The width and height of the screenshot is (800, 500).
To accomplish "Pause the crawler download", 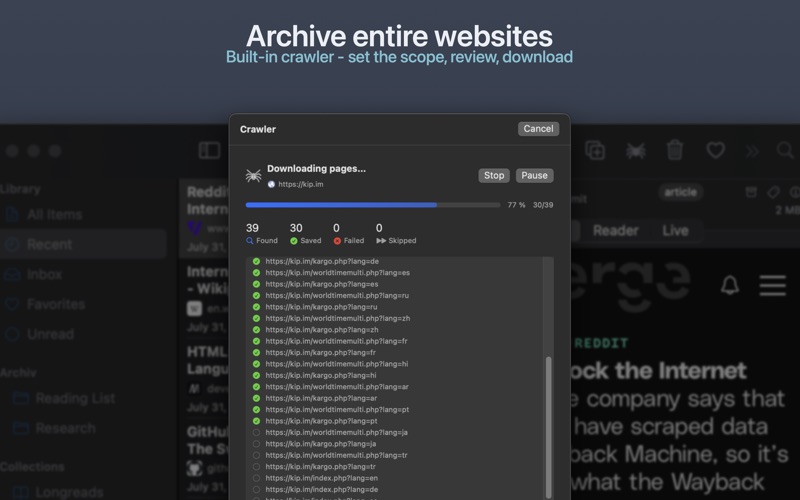I will click(534, 175).
